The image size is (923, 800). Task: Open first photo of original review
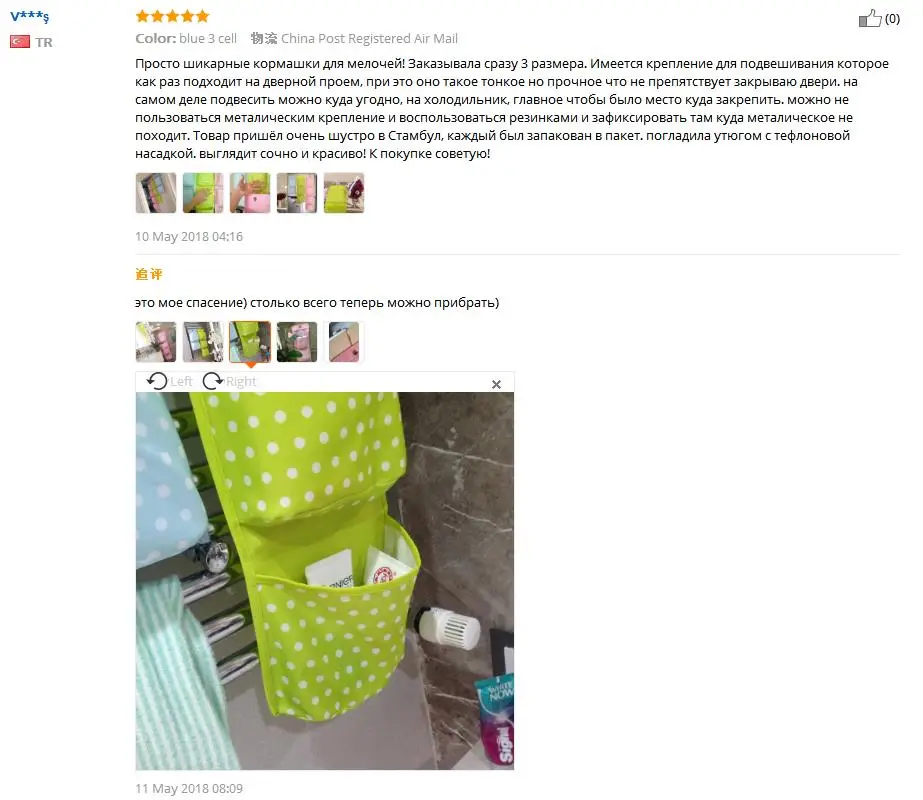(156, 192)
